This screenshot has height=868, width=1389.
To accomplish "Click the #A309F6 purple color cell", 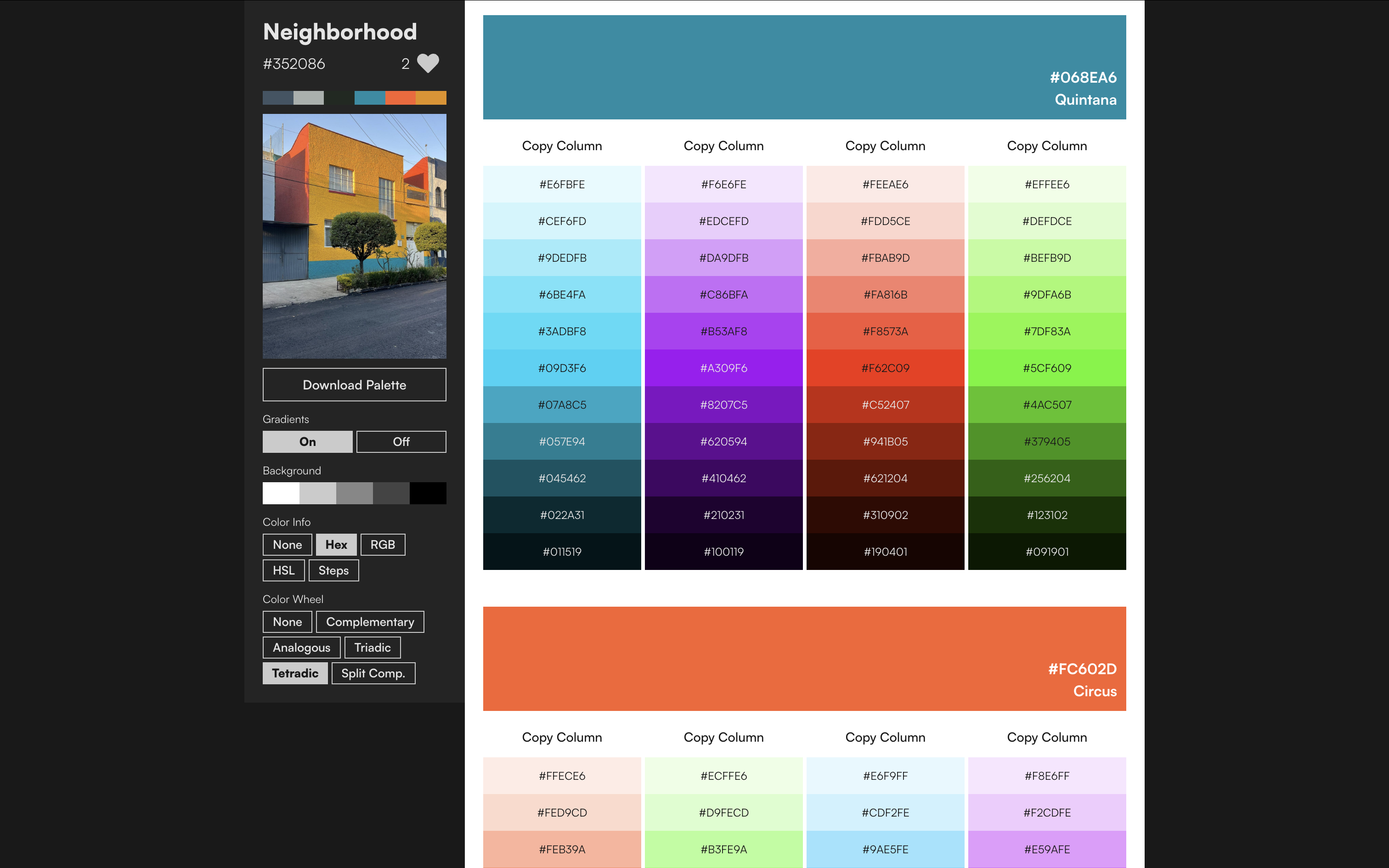I will pyautogui.click(x=723, y=368).
